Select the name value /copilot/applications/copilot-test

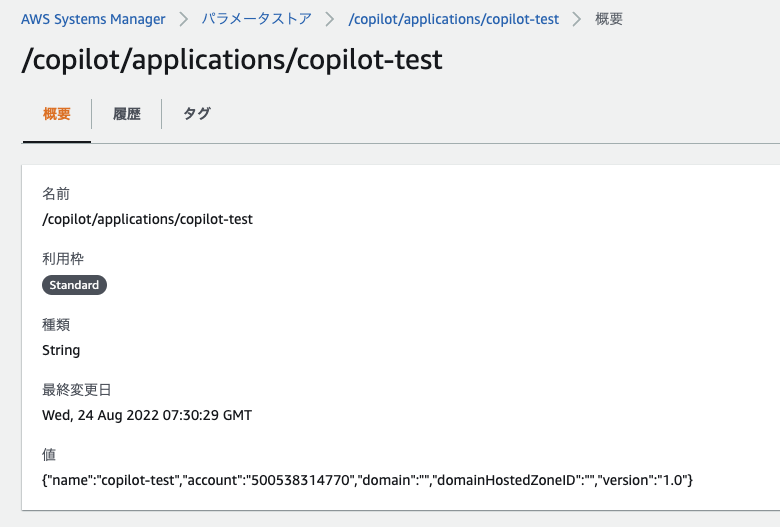(x=147, y=219)
